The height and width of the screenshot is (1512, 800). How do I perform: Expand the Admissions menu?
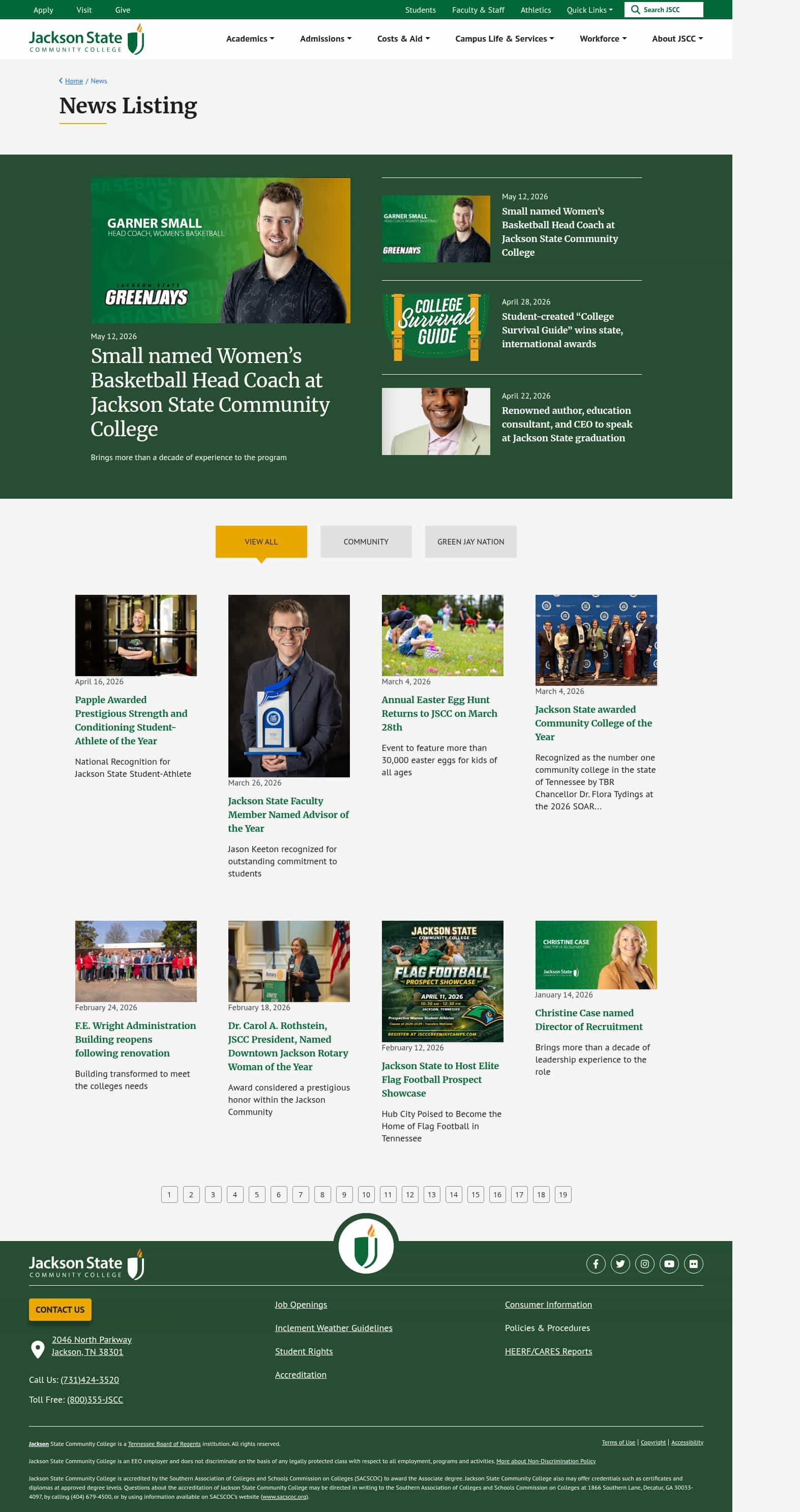point(326,39)
